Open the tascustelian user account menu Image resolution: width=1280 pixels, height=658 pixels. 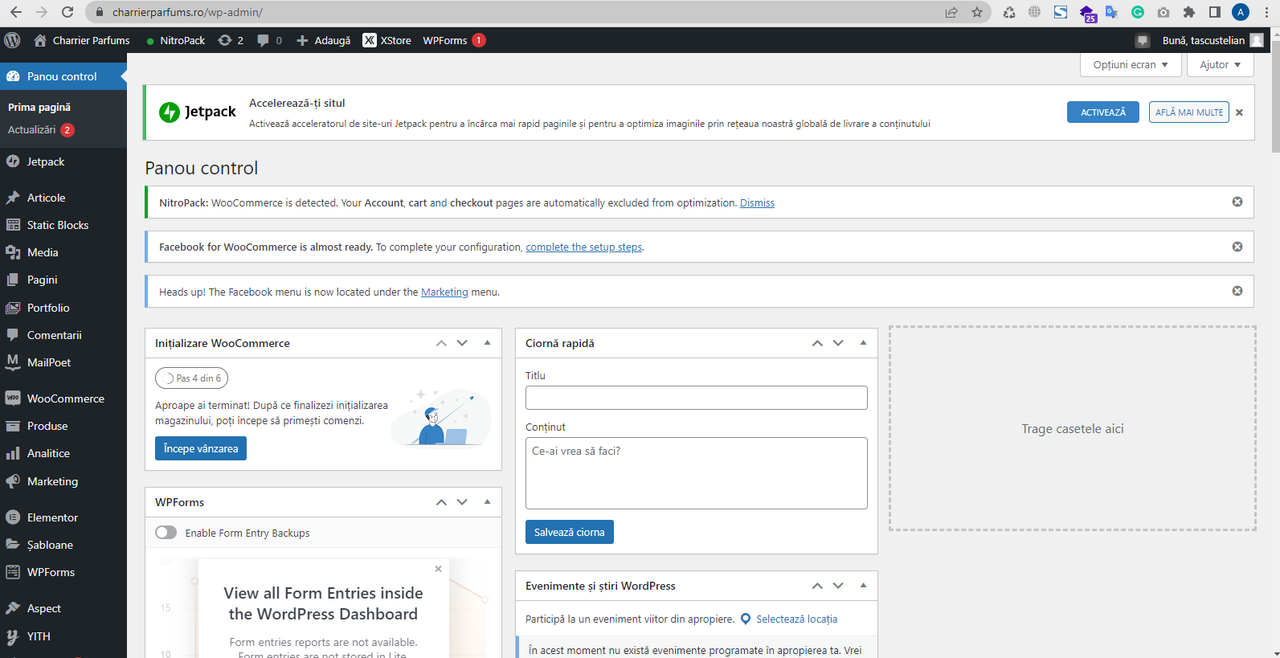click(x=1212, y=40)
